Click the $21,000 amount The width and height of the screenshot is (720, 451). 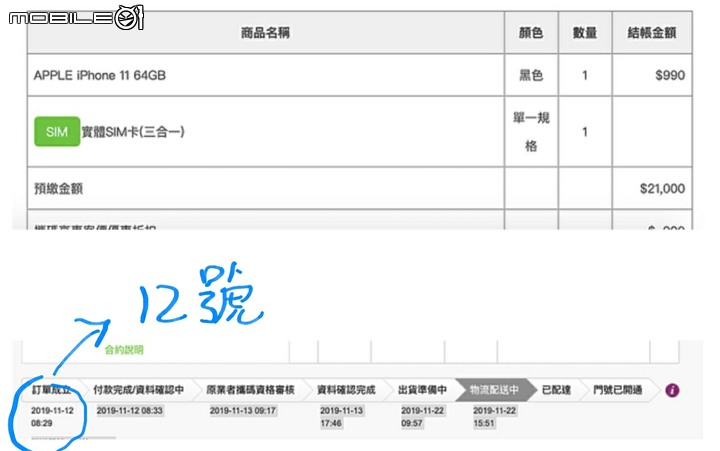[662, 189]
